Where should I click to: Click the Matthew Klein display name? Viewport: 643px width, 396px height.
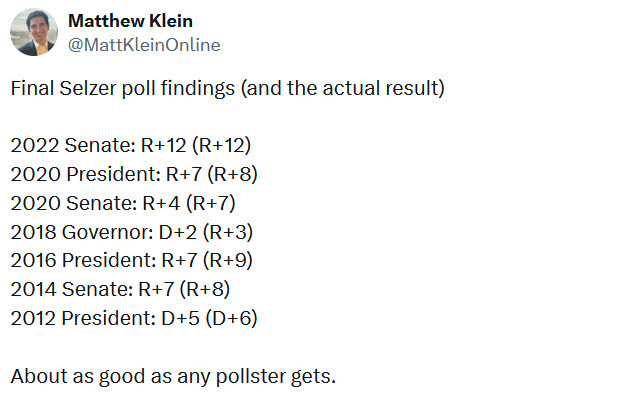coord(130,21)
